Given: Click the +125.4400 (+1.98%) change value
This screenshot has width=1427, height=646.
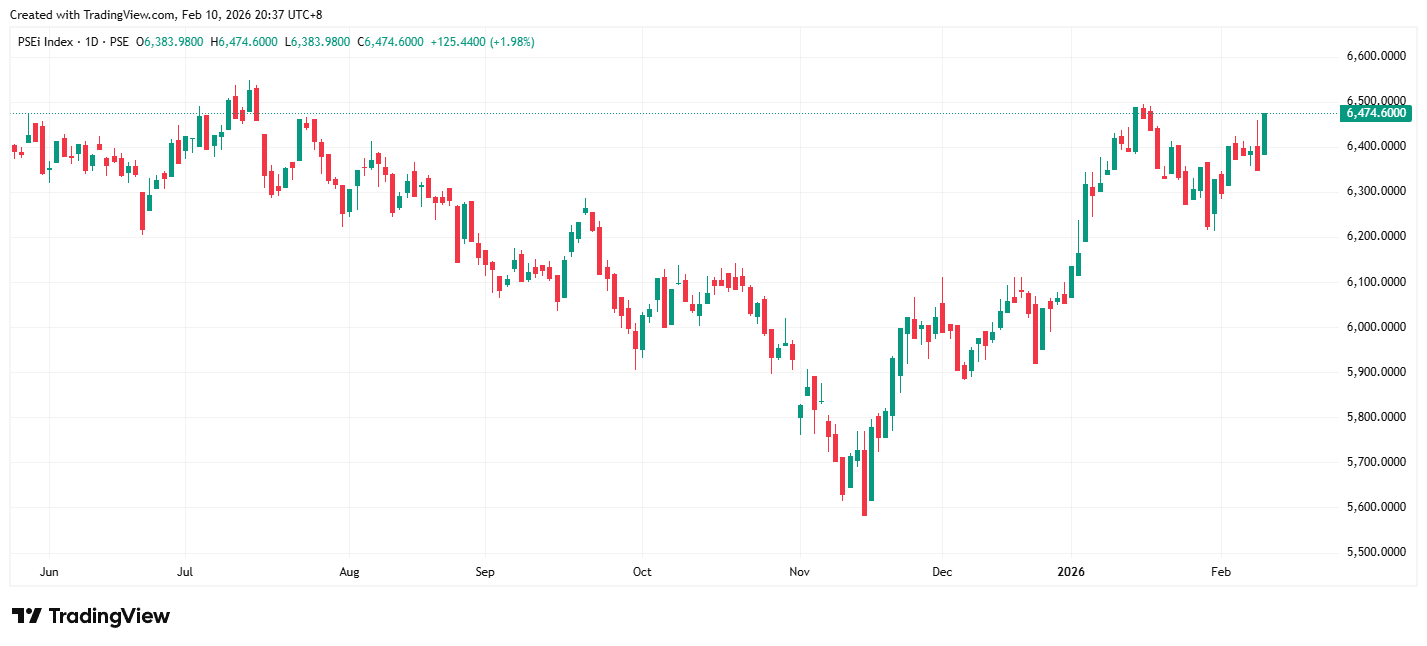Looking at the screenshot, I should [x=482, y=42].
